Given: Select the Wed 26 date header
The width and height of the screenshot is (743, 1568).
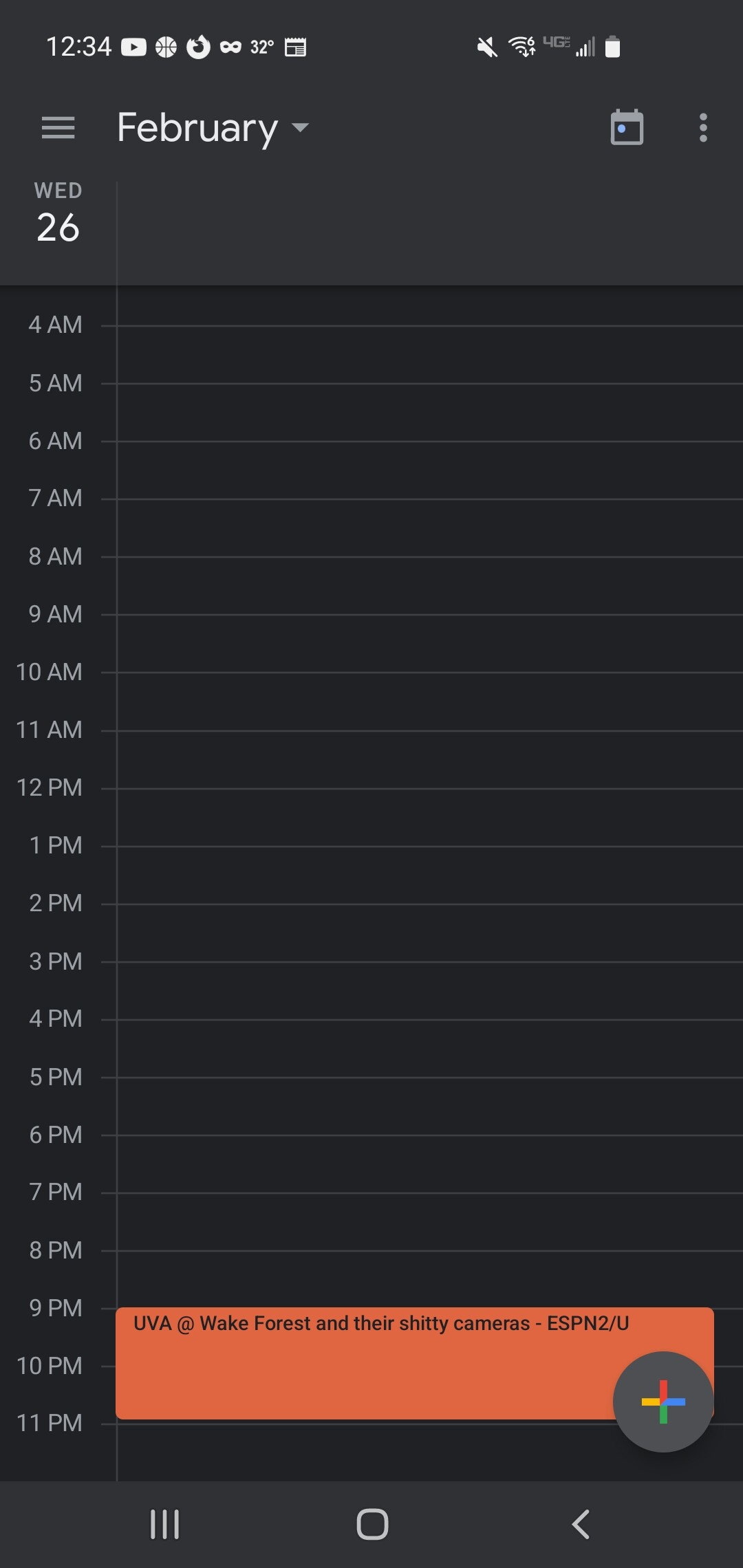Looking at the screenshot, I should tap(58, 213).
